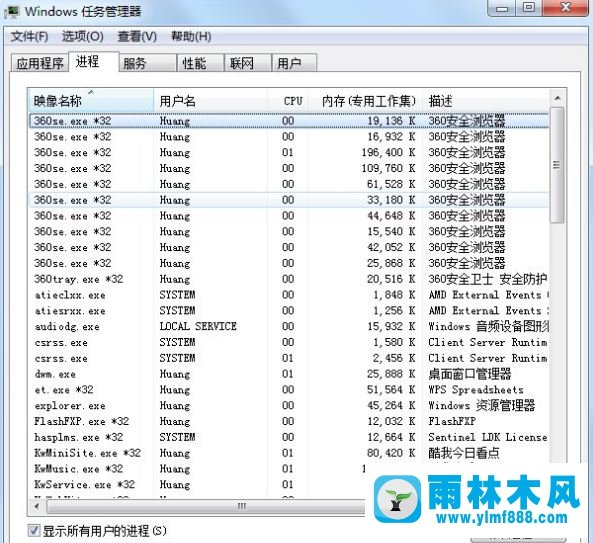Screen dimensions: 593x543
Task: Click LOCAL SERVICE user name cell
Action: click(198, 326)
